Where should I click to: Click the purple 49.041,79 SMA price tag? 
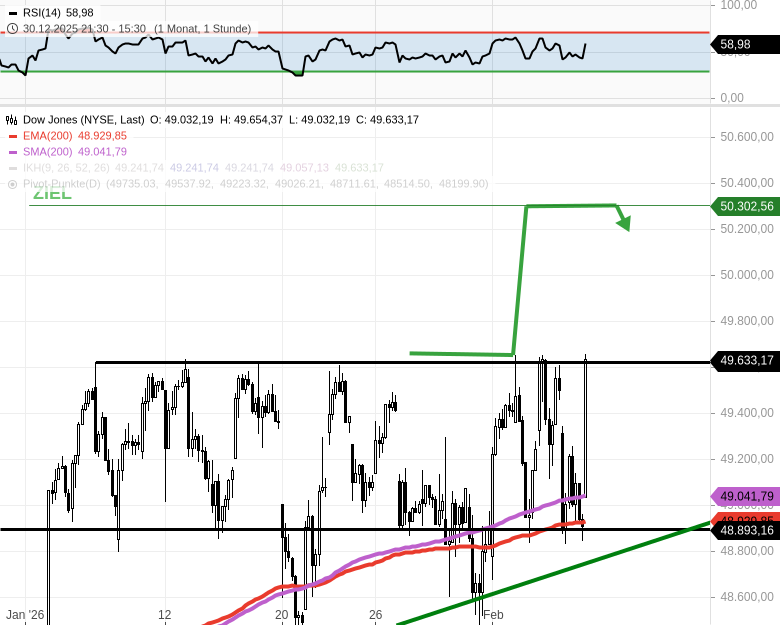[x=746, y=496]
